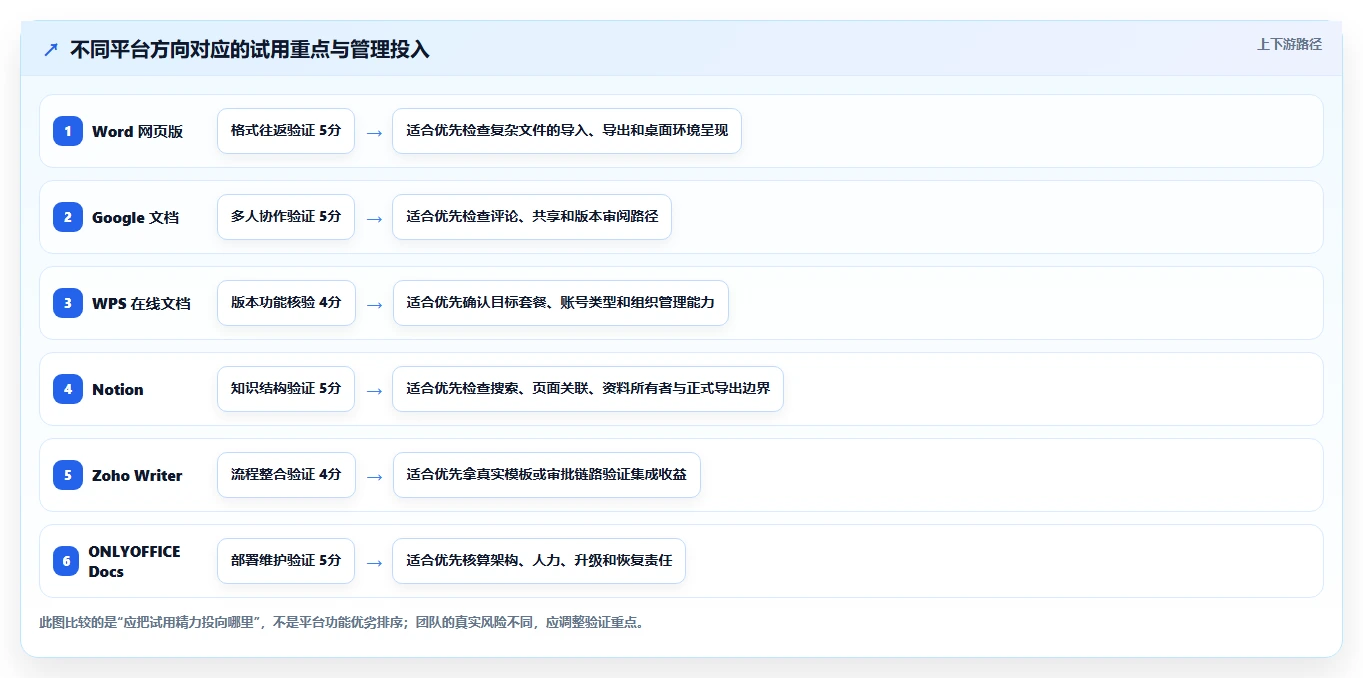Image resolution: width=1363 pixels, height=678 pixels.
Task: Select the number 6 badge for ONLYOFFICE Docs
Action: 66,561
